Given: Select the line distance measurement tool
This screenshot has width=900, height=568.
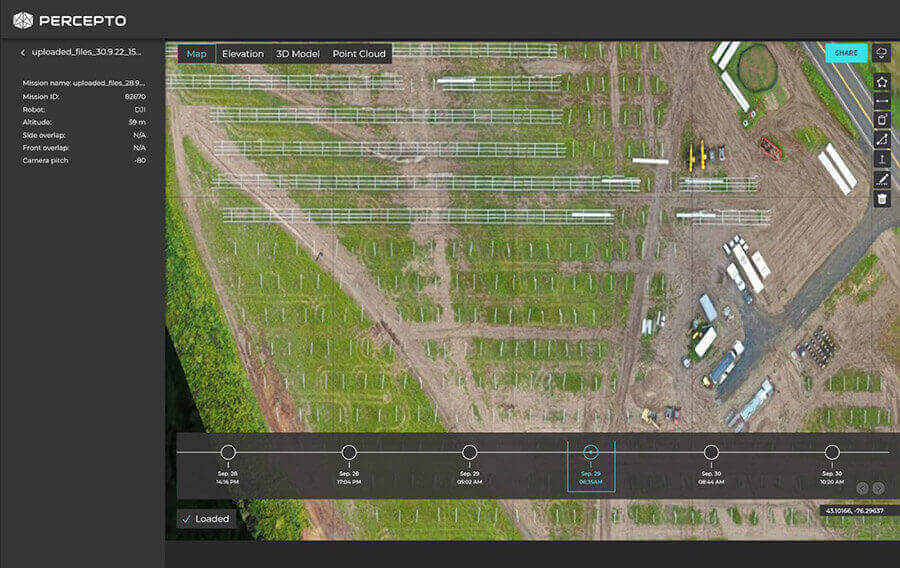Looking at the screenshot, I should [881, 101].
